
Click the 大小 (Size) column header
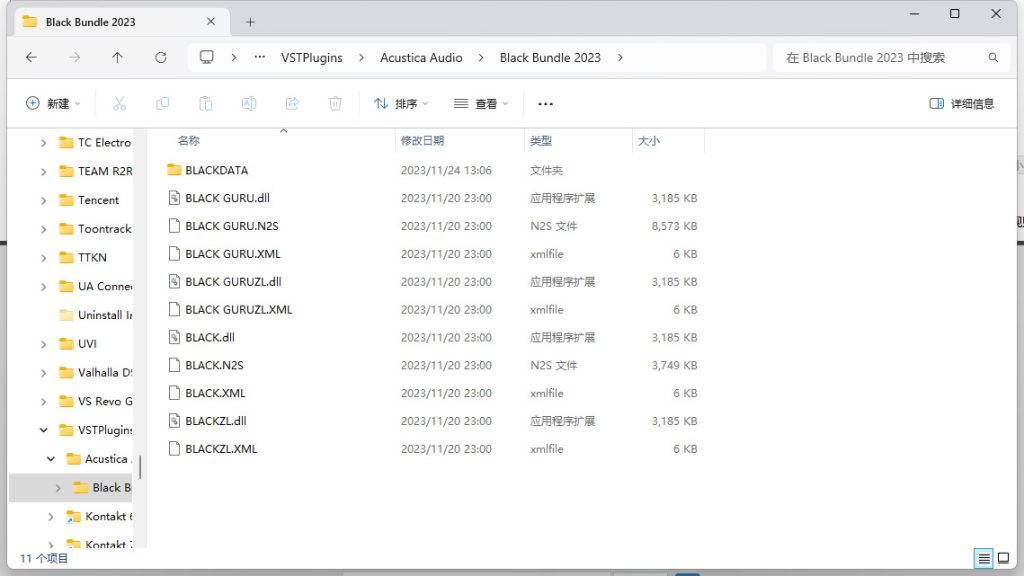(648, 140)
